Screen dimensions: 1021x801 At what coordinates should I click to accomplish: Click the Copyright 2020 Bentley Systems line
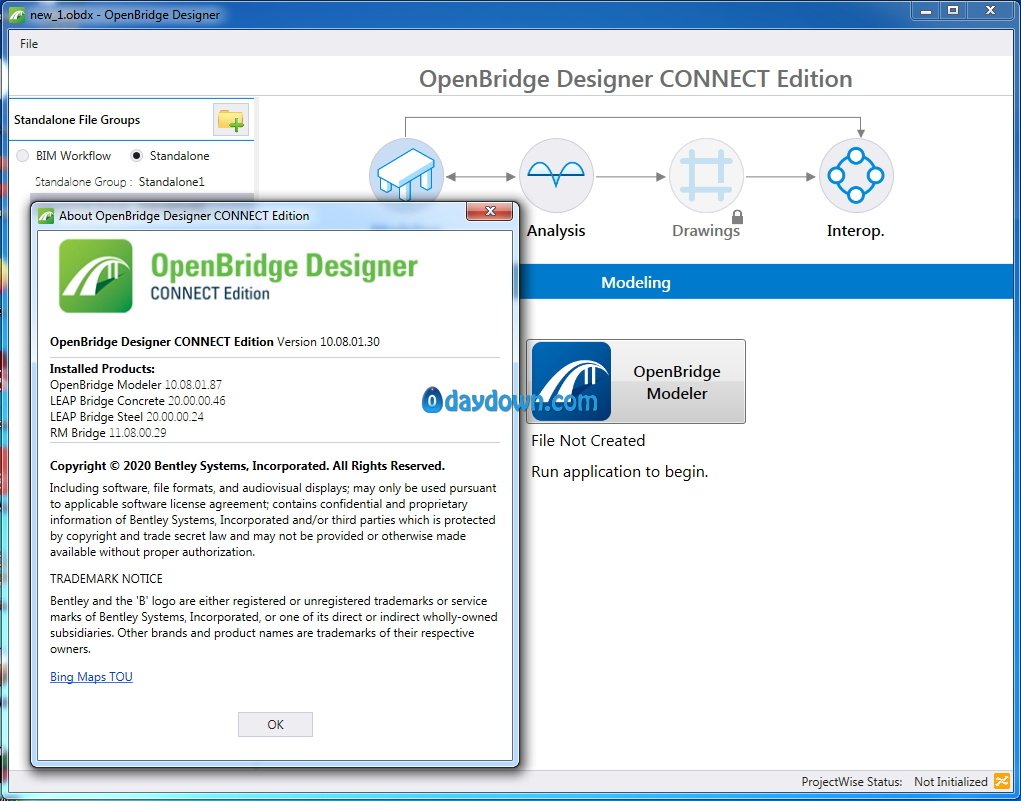pos(247,466)
